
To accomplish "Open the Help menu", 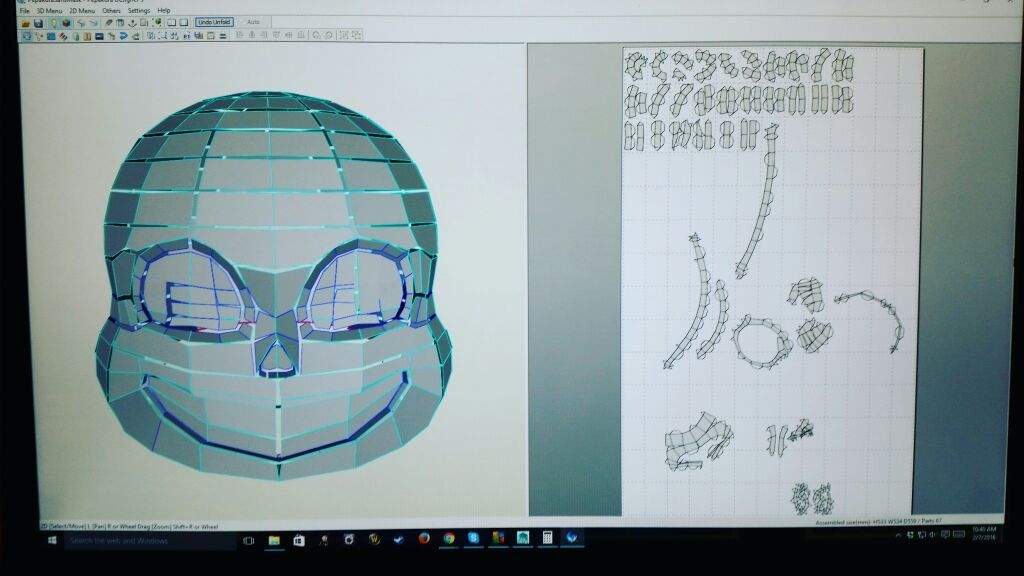I will pyautogui.click(x=164, y=10).
